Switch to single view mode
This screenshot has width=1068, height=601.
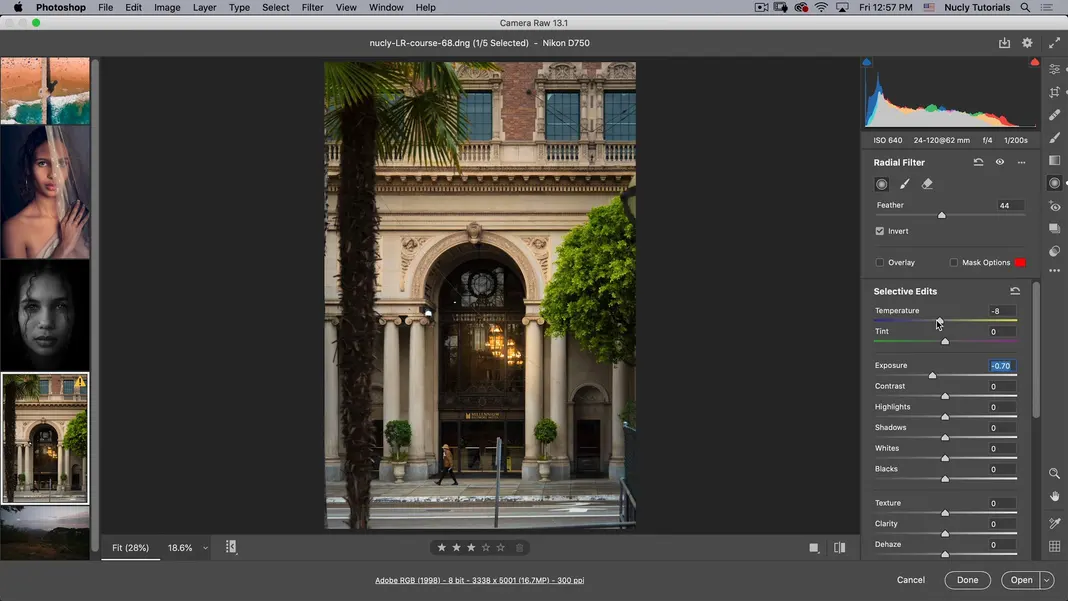click(x=813, y=548)
